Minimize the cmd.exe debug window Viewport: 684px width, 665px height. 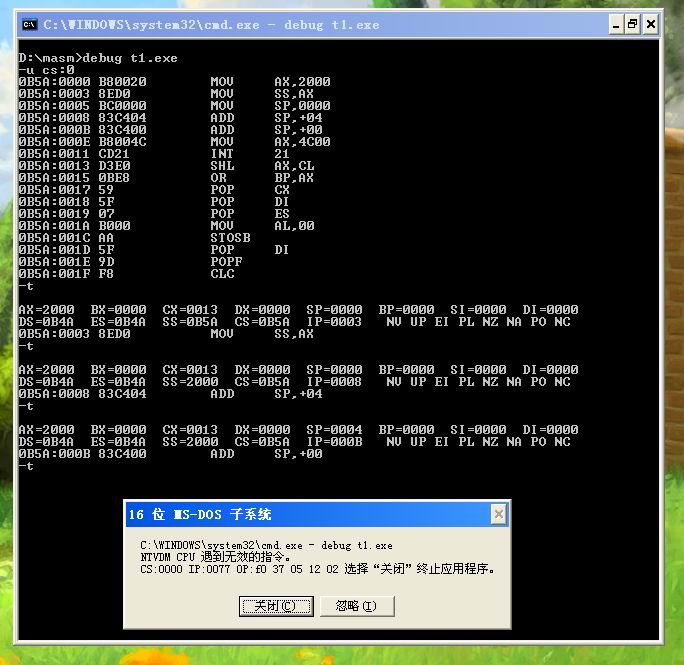(616, 24)
